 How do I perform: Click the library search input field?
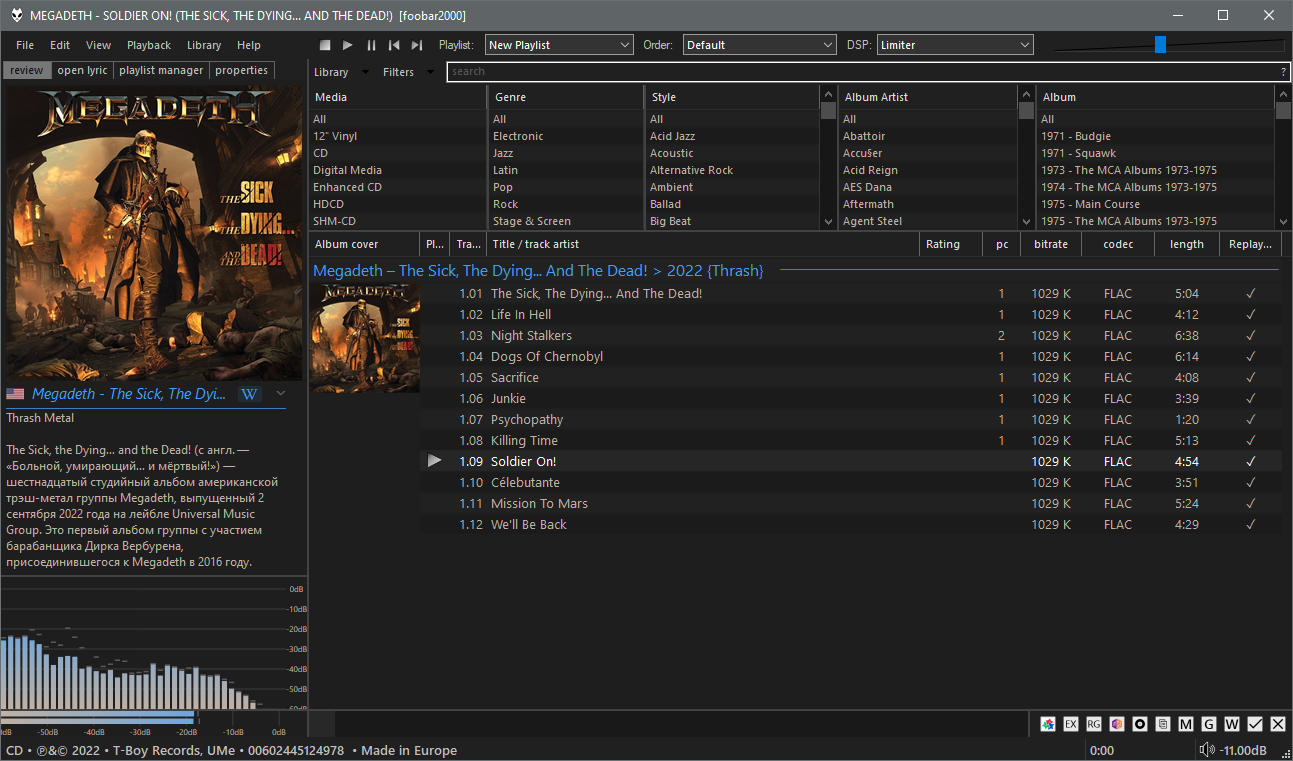pos(860,72)
